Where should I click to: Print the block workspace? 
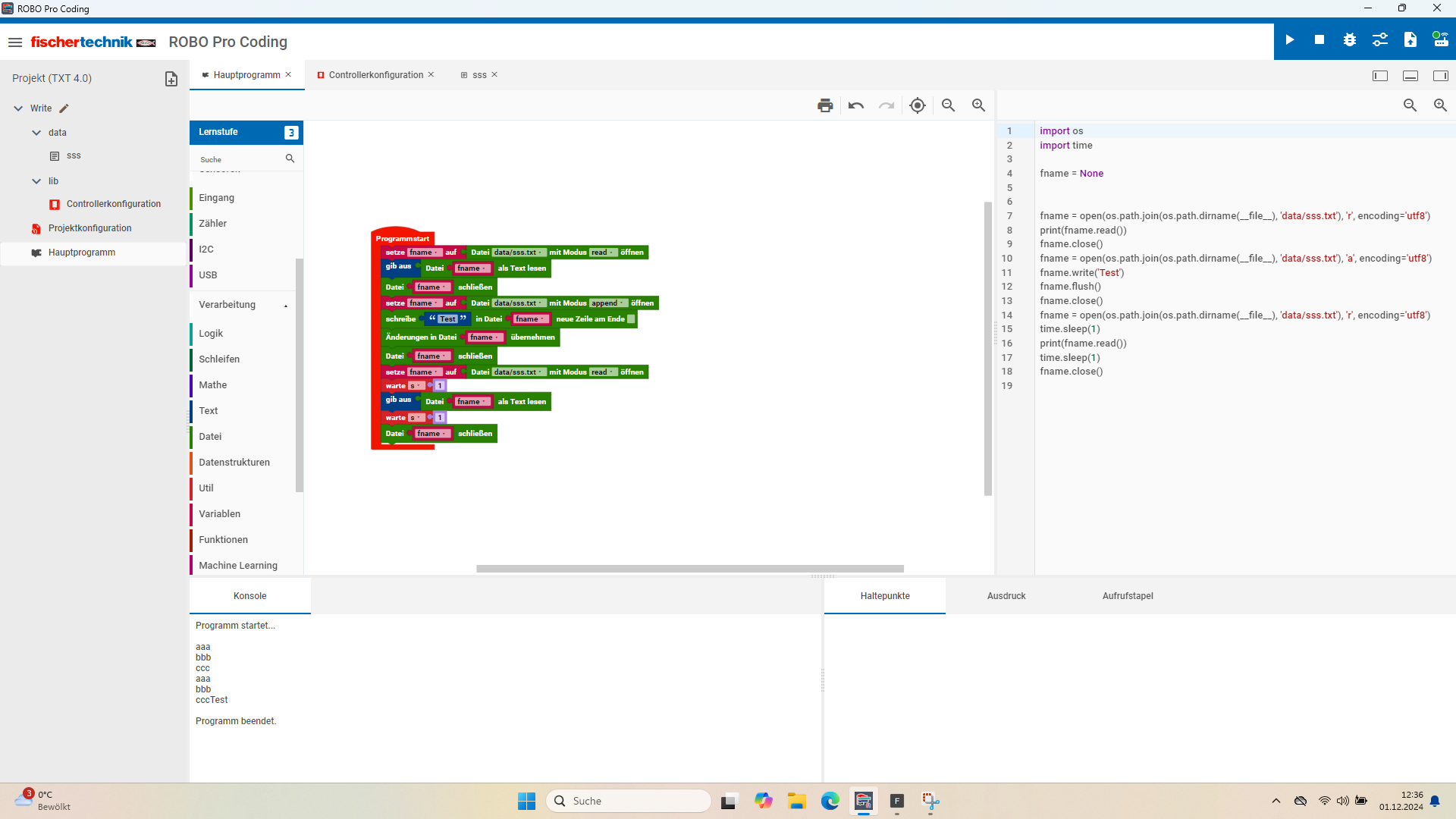(x=826, y=105)
